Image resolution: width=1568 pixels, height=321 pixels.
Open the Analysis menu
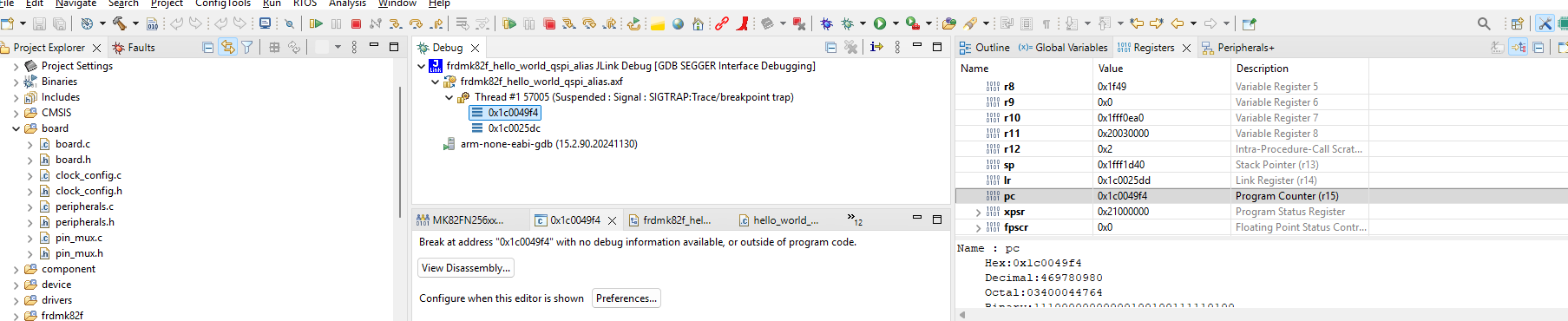347,3
